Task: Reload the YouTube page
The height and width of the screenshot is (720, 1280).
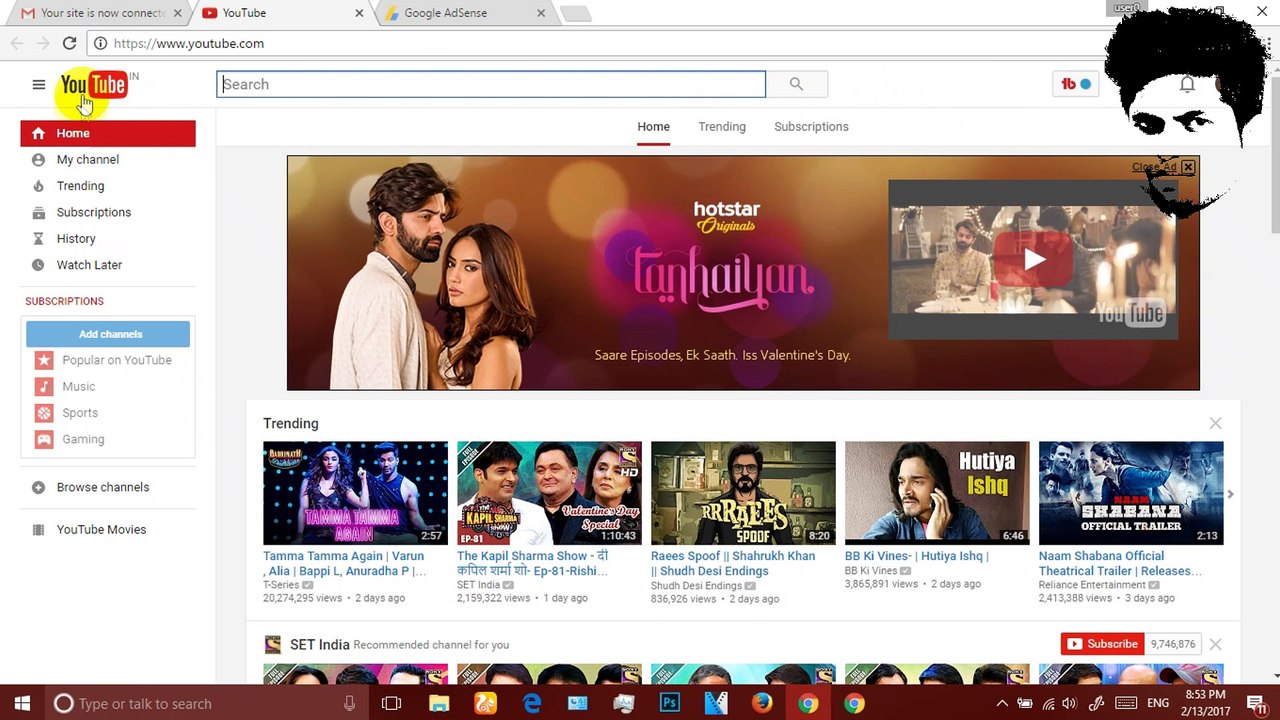Action: 69,43
